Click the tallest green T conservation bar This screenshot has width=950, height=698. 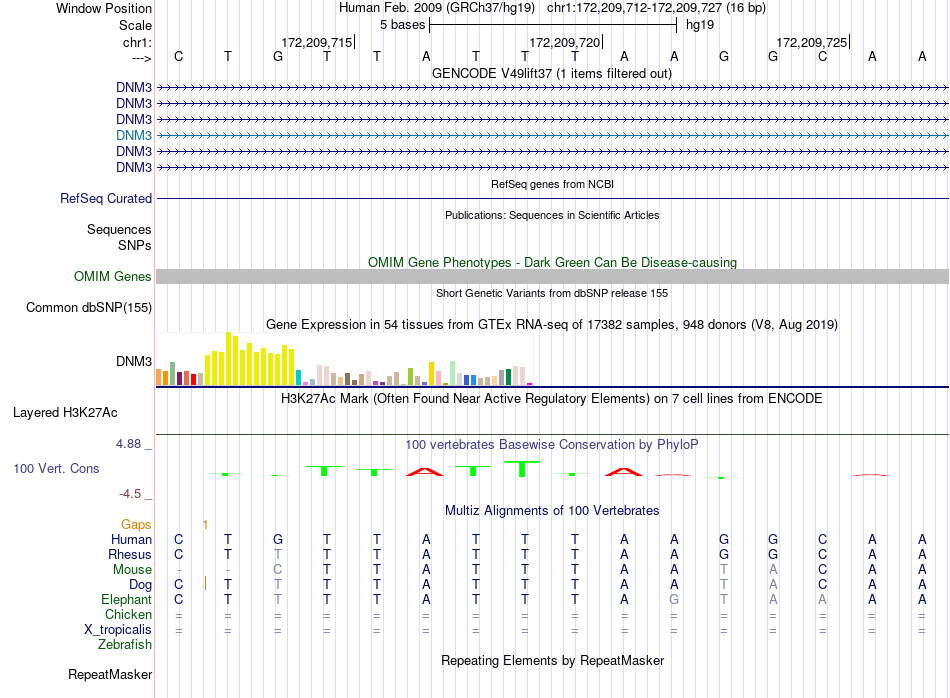point(522,468)
